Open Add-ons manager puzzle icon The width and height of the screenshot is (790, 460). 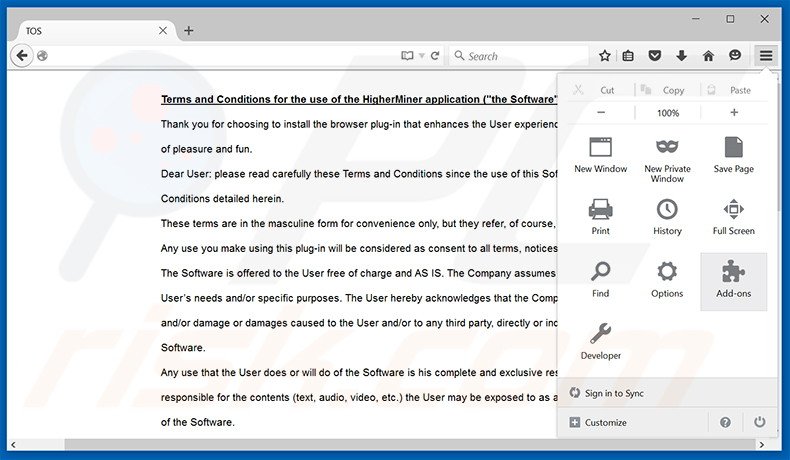point(734,281)
